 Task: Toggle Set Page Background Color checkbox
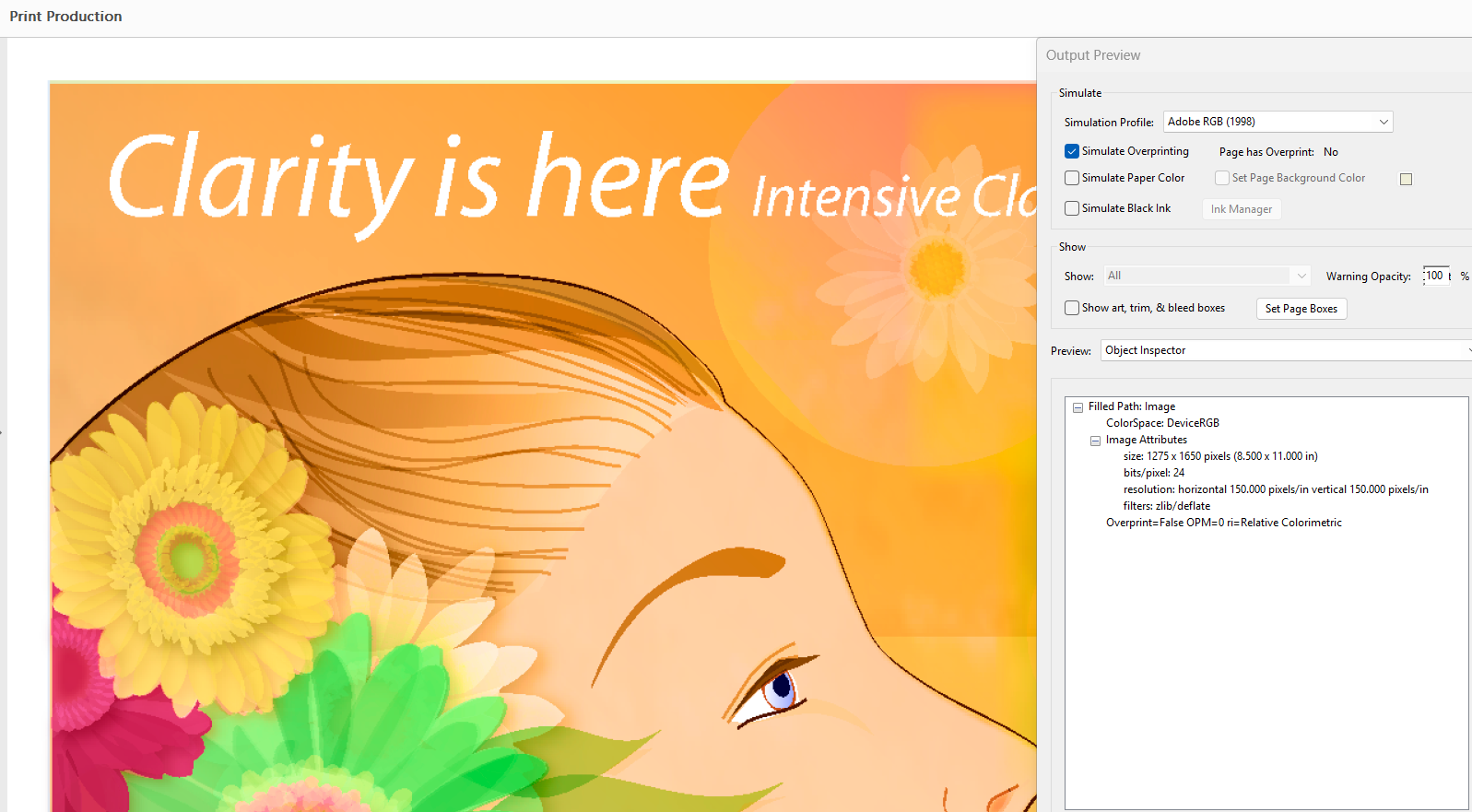pyautogui.click(x=1222, y=178)
